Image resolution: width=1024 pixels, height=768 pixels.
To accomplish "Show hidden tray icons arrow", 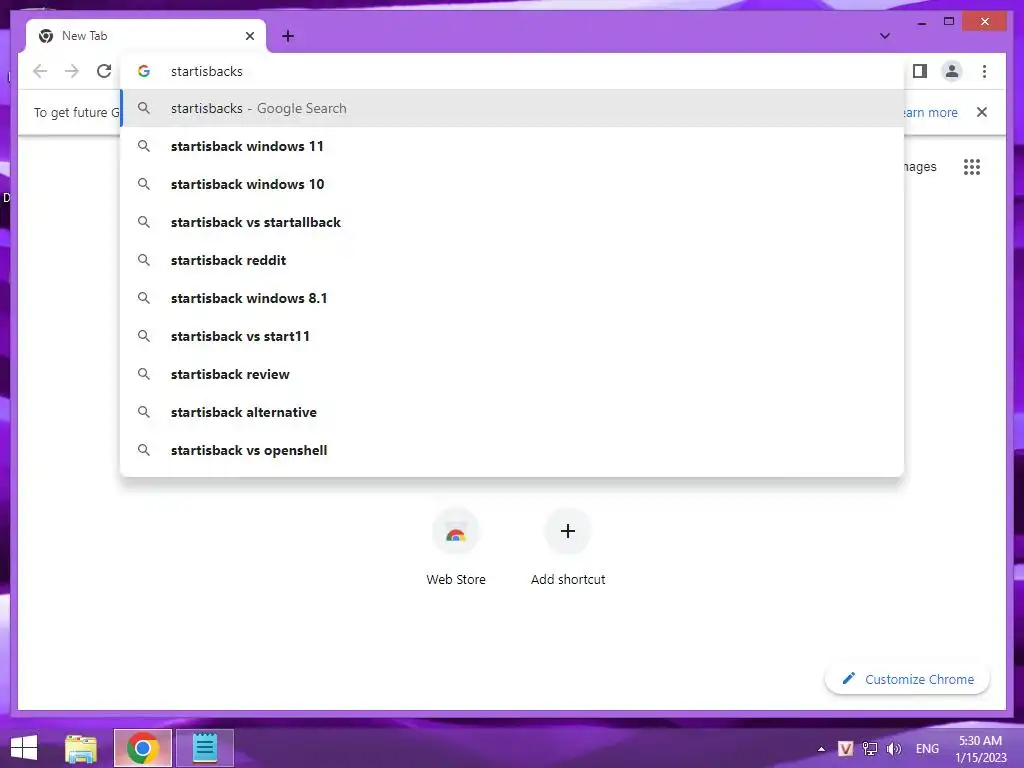I will point(821,749).
